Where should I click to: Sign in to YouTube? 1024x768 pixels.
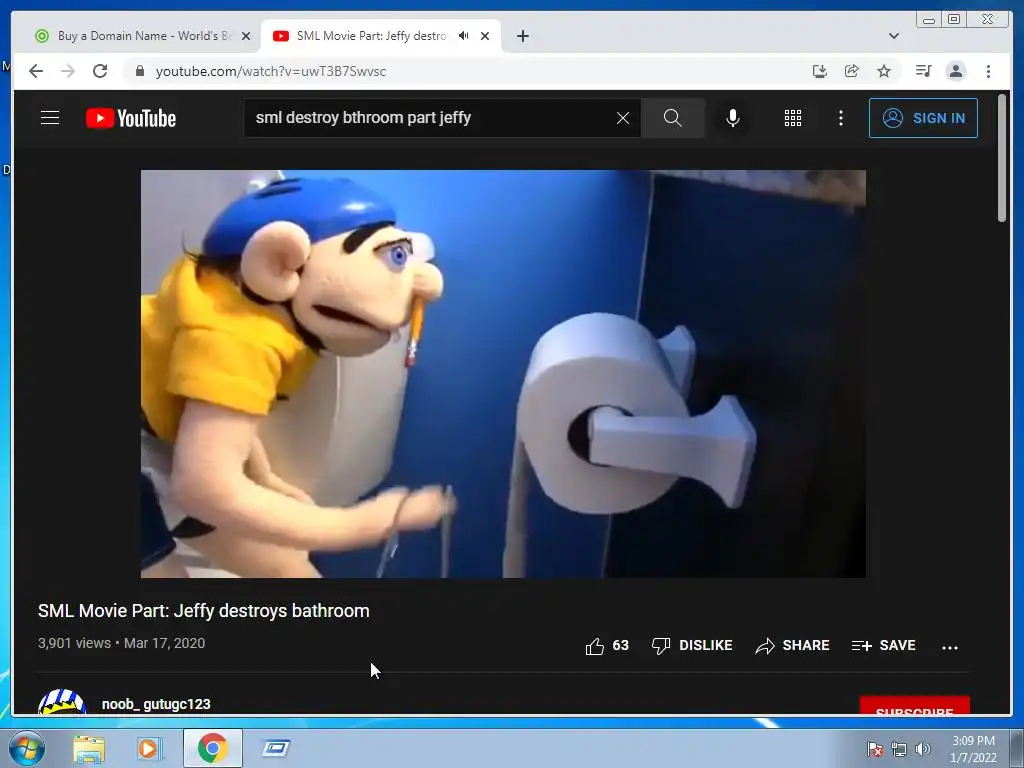(923, 118)
